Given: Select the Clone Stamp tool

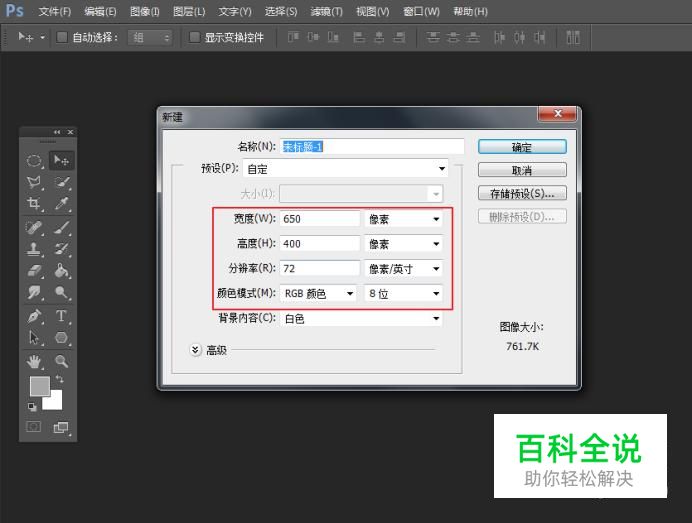Looking at the screenshot, I should 34,249.
